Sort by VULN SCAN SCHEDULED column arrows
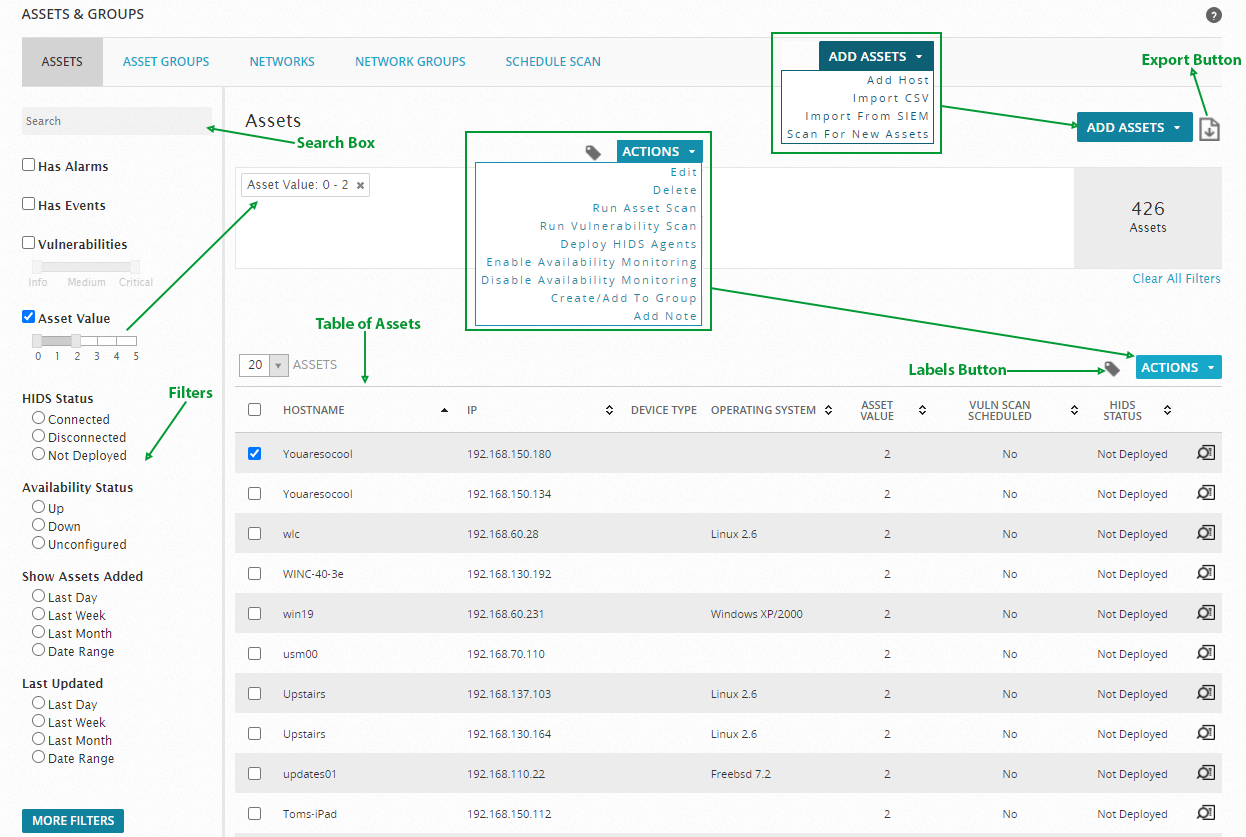Screen dimensions: 1246x837 pos(1074,410)
